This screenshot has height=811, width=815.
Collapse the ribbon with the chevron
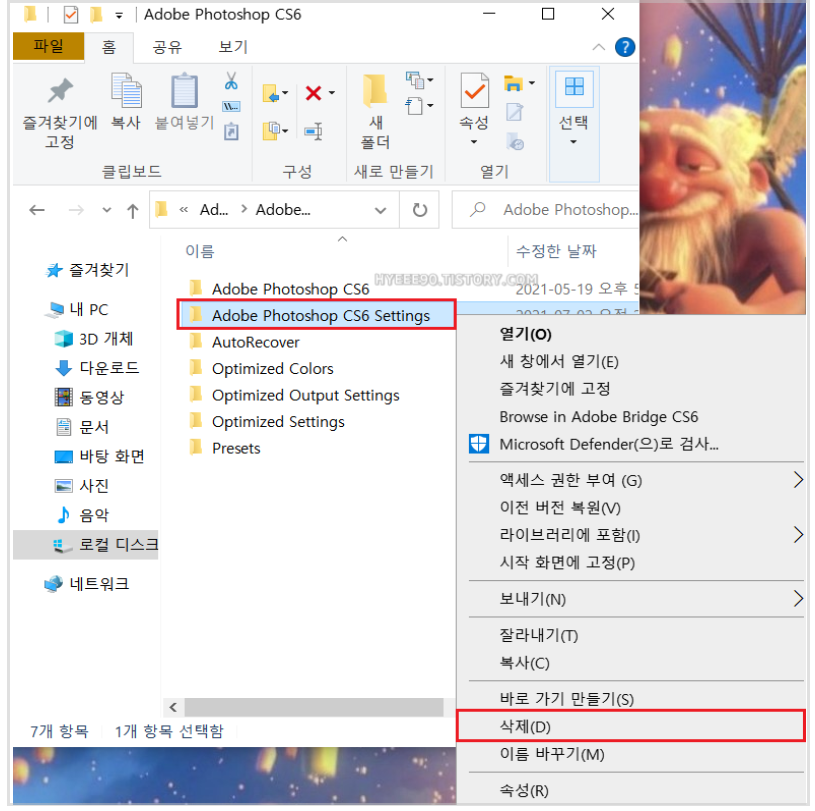coord(599,47)
